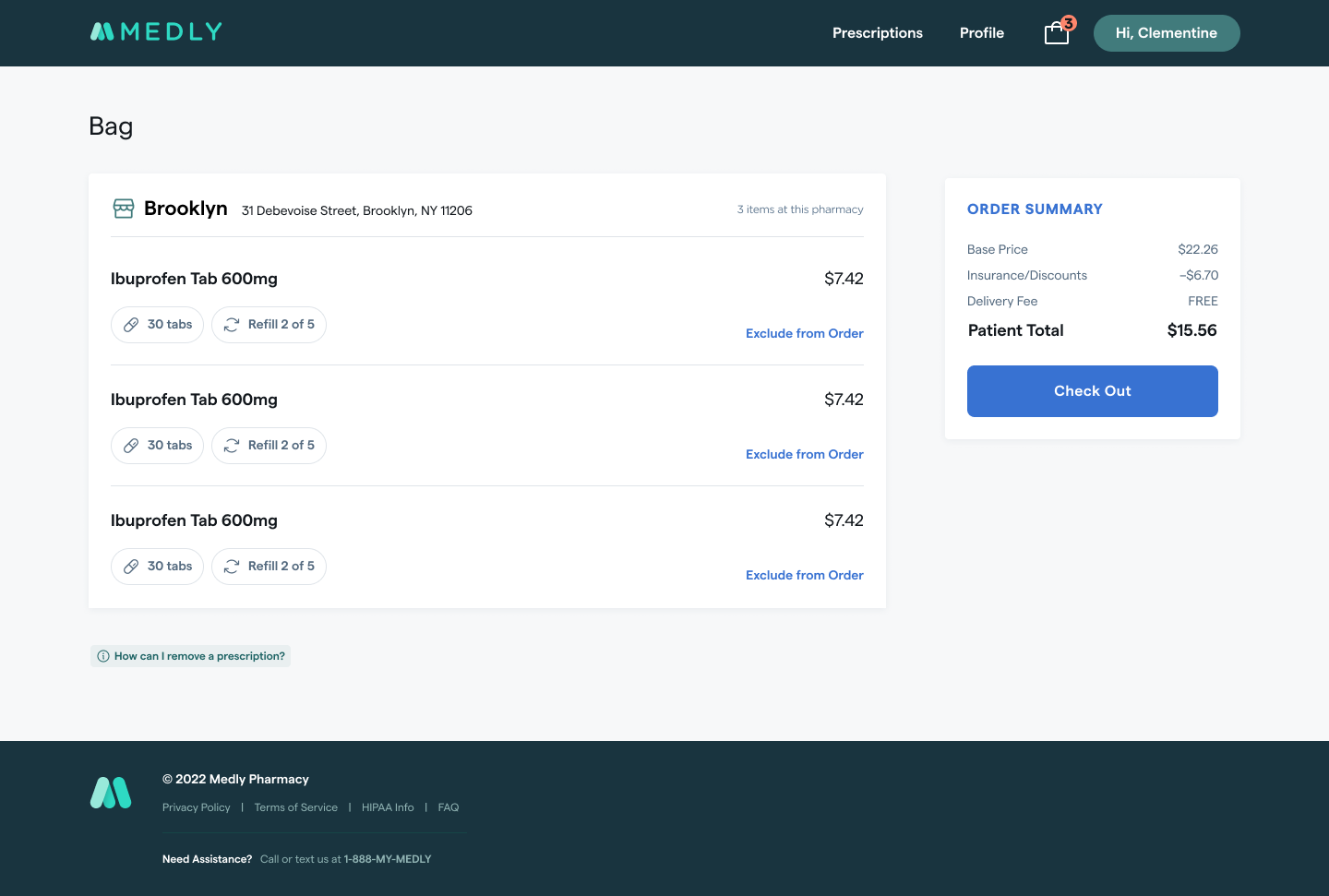The height and width of the screenshot is (896, 1329).
Task: Exclude the second Ibuprofen from the order
Action: [804, 454]
